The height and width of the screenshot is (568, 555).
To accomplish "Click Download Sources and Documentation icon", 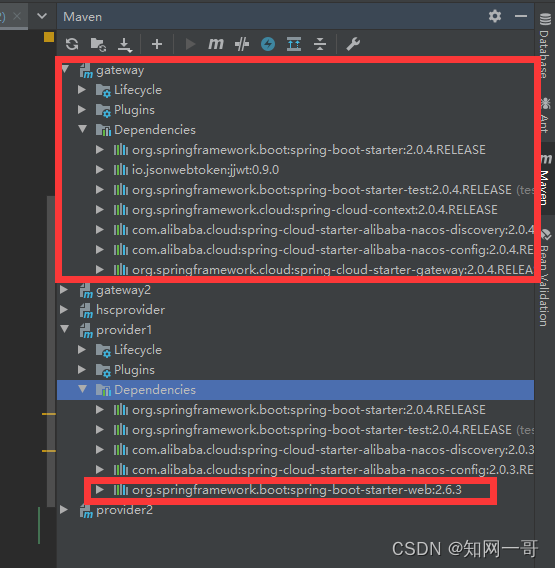I will [125, 45].
